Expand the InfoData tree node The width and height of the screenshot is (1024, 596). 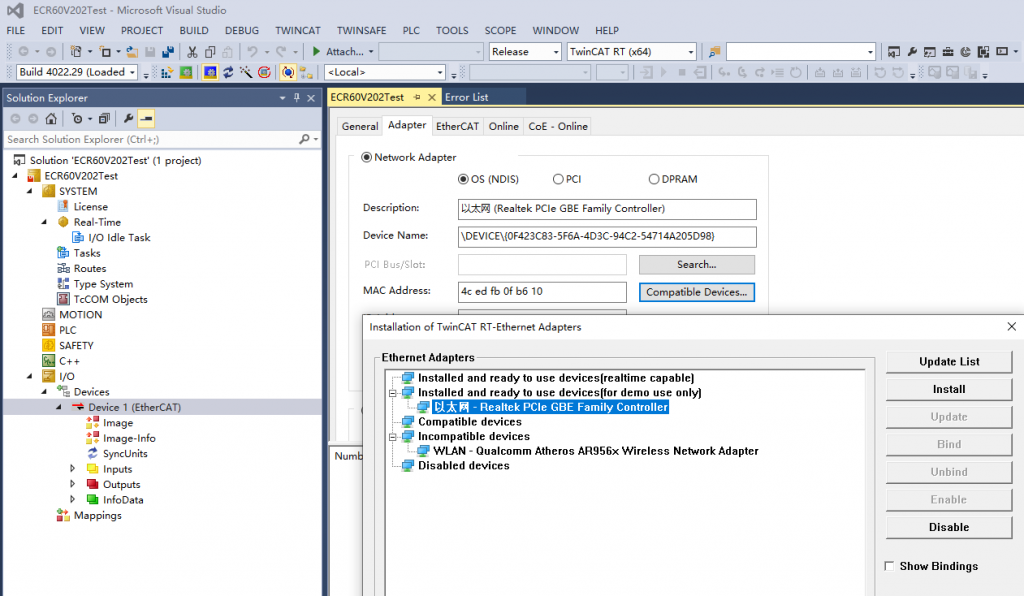72,499
